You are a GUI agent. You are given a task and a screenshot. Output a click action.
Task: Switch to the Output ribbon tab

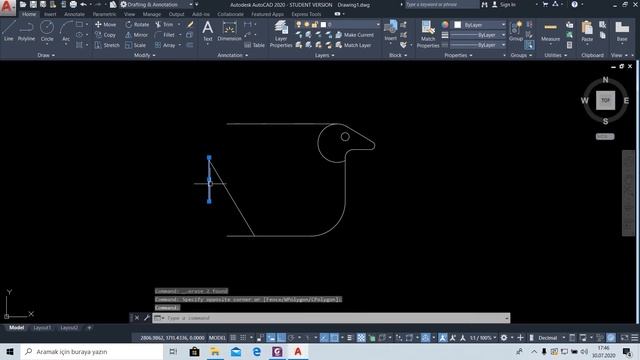click(x=176, y=14)
